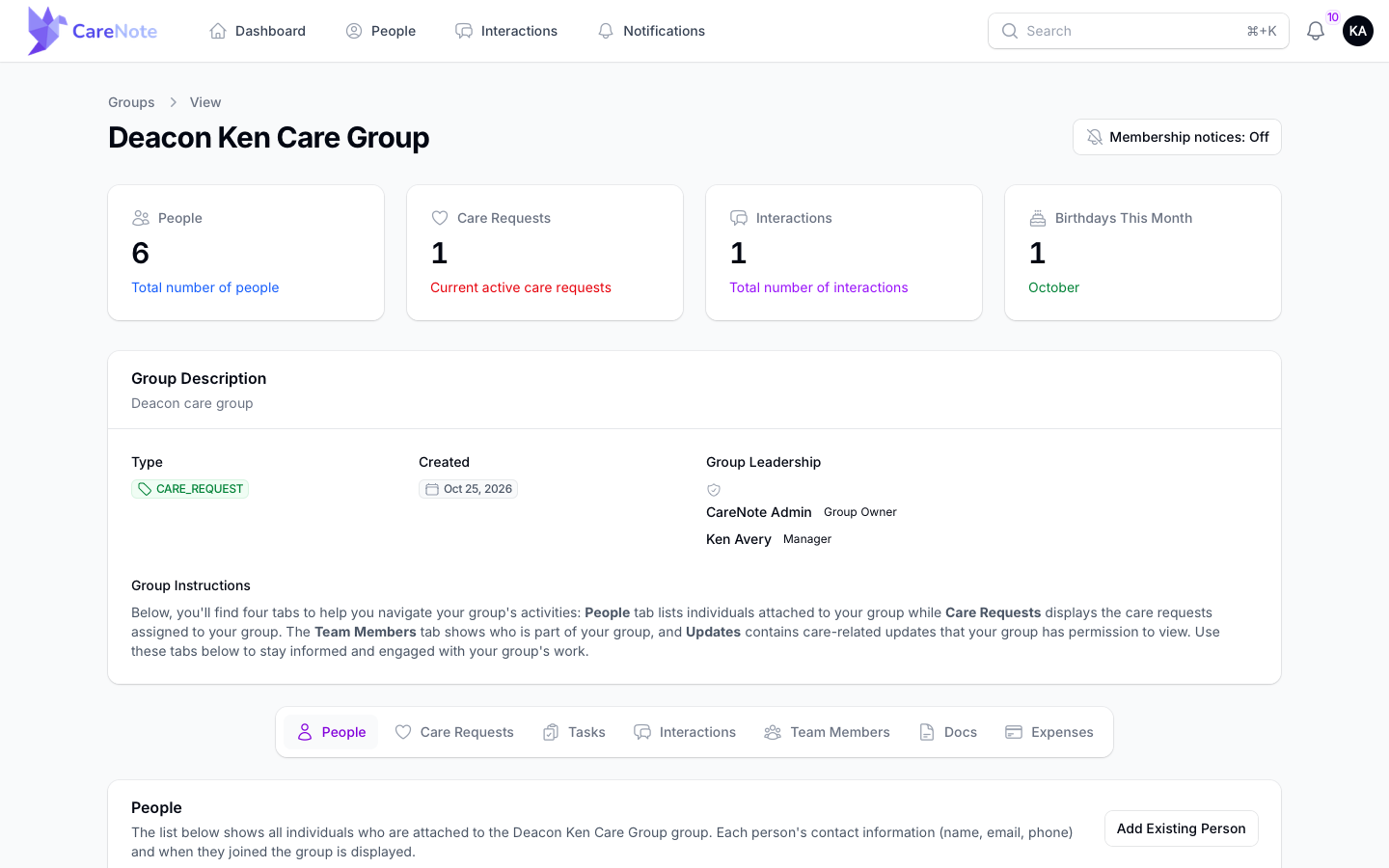The image size is (1389, 868).
Task: Click the CARE_REQUEST tag icon
Action: (145, 489)
